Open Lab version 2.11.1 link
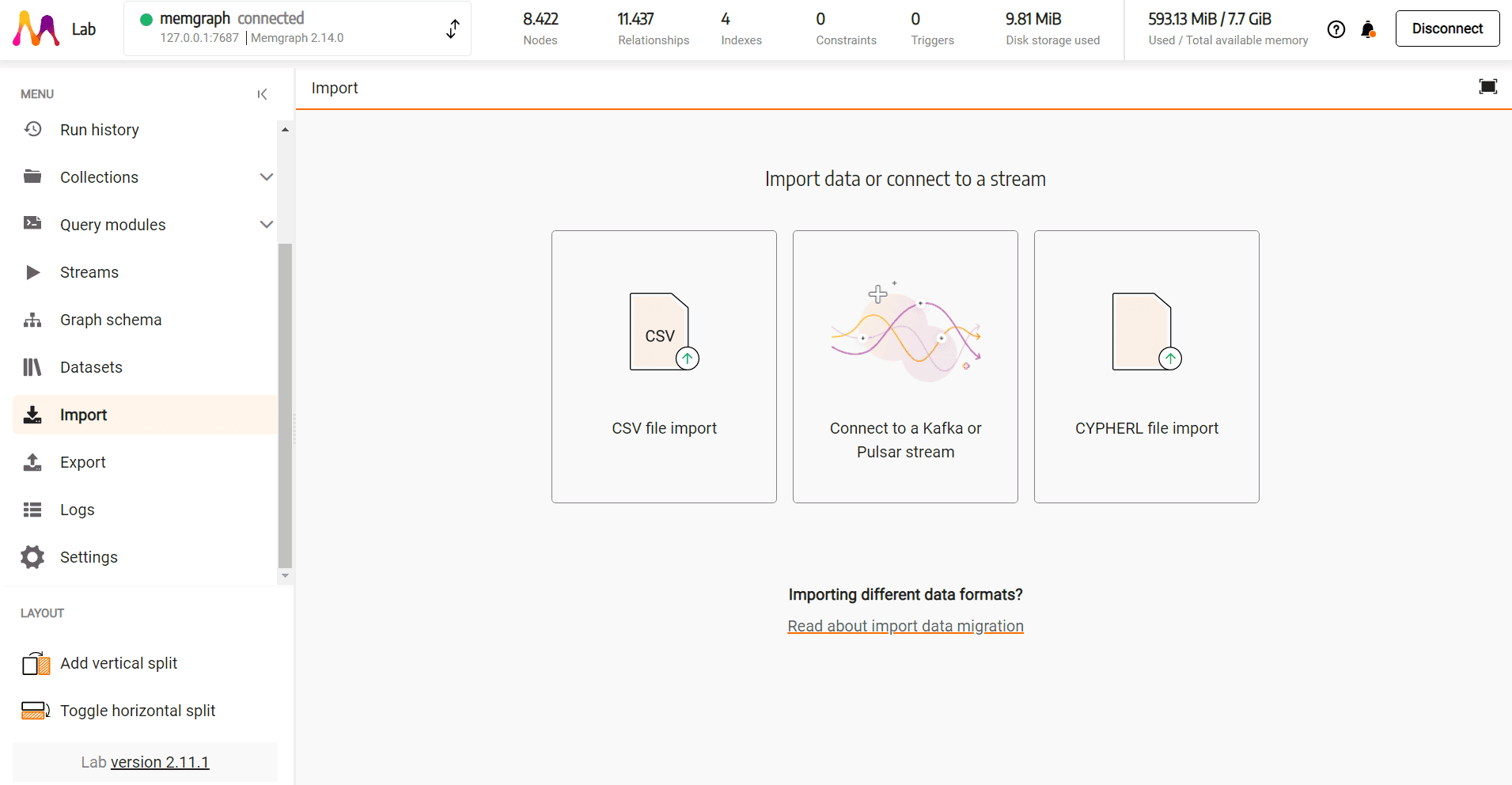 [160, 762]
